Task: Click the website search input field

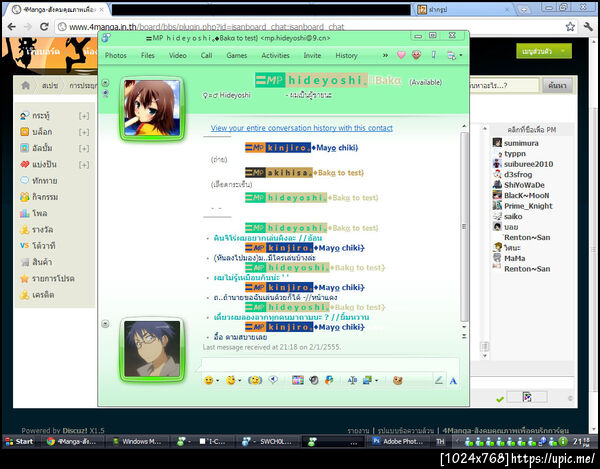Action: (504, 85)
